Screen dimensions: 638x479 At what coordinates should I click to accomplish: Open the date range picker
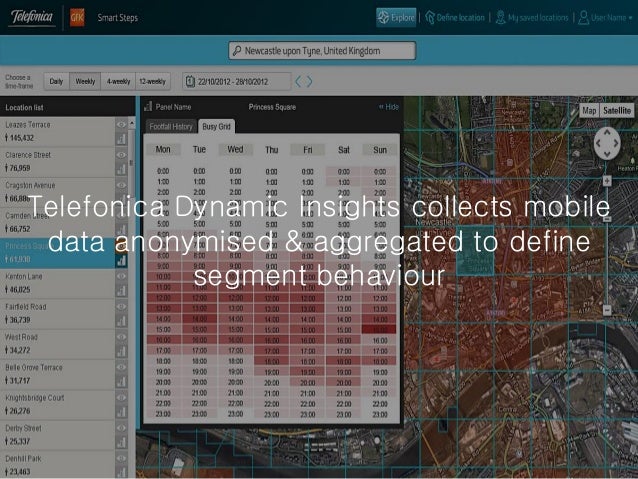coord(237,81)
